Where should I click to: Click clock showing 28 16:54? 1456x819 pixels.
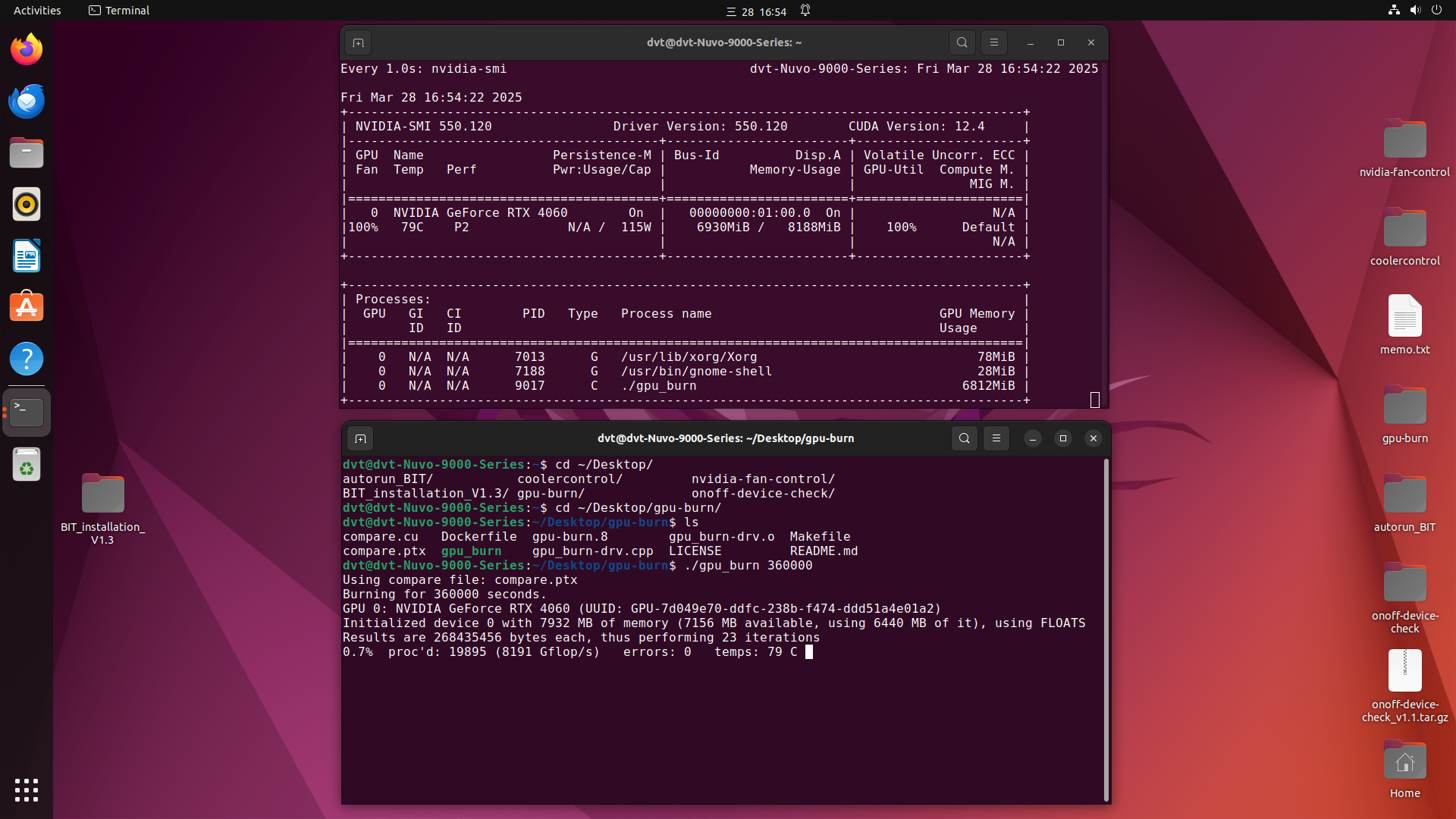click(x=763, y=11)
